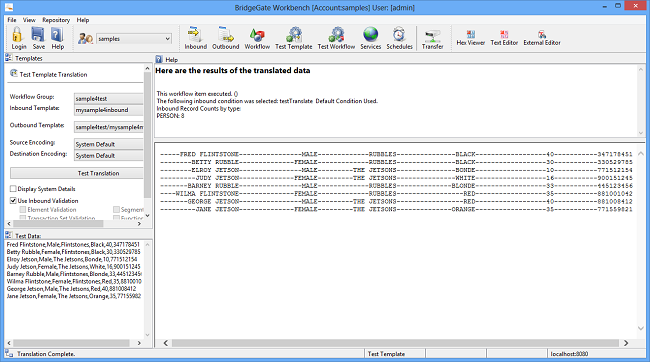650x362 pixels.
Task: Open the Inbound Template dropdown
Action: coord(109,110)
